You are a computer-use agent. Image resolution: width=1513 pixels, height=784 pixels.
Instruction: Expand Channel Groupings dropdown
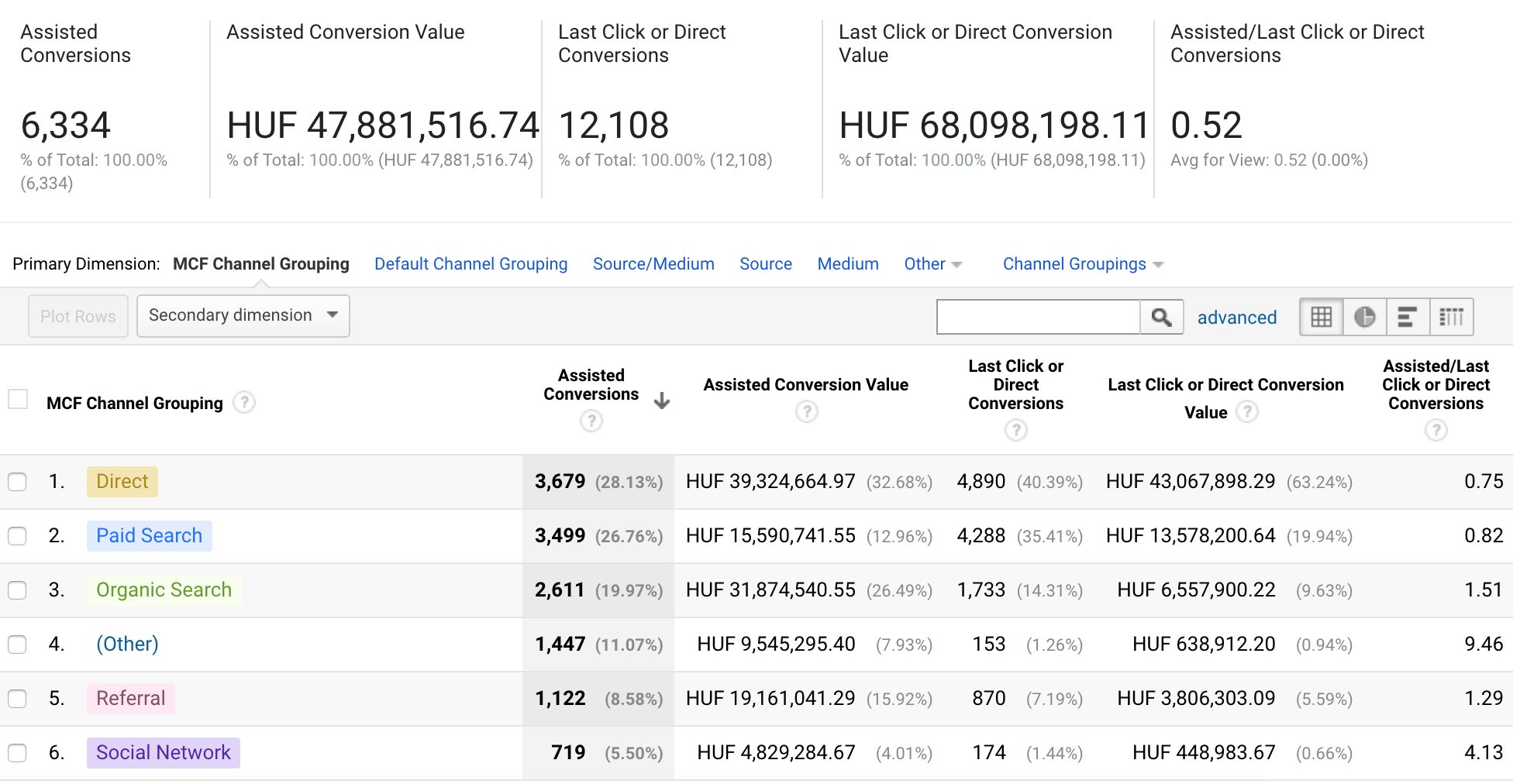click(x=1083, y=264)
